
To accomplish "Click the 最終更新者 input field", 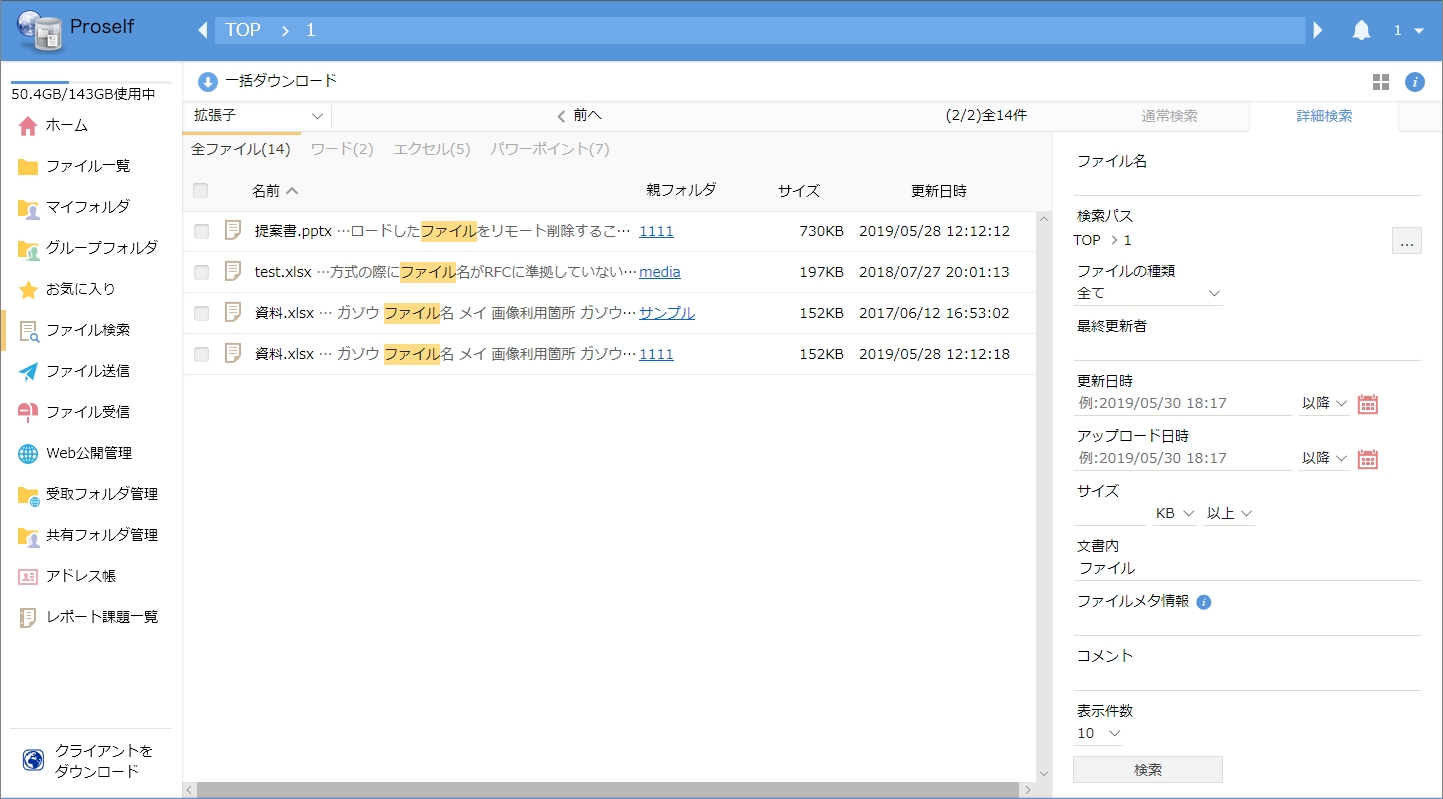I will (x=1247, y=348).
